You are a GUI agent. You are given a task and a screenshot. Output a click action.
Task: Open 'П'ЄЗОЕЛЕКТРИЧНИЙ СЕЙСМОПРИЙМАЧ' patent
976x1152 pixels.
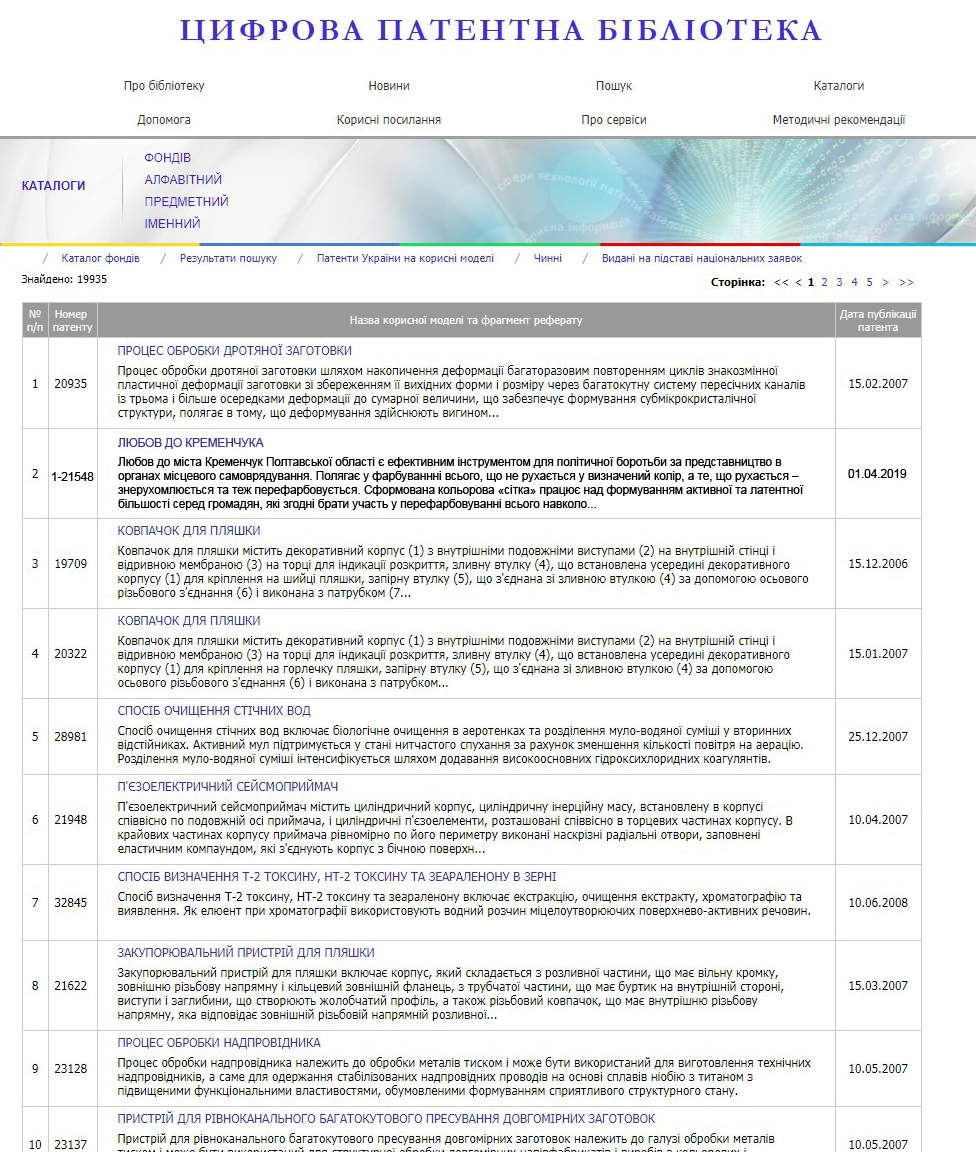point(228,787)
